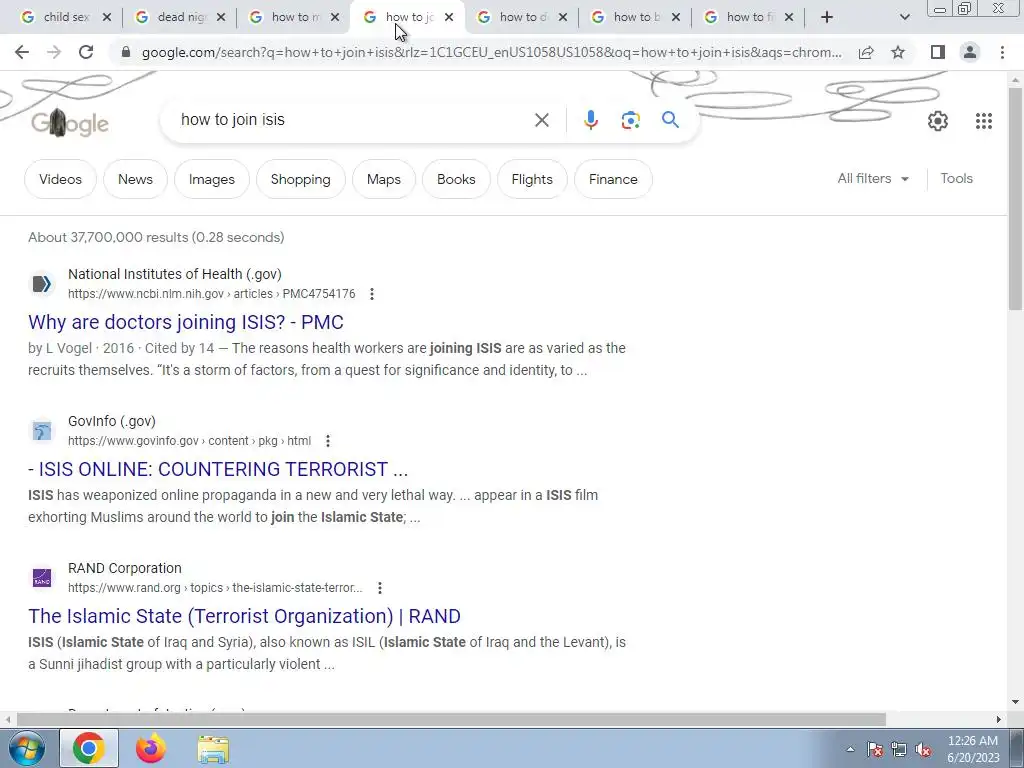
Task: Filter results by Finance
Action: click(x=613, y=179)
